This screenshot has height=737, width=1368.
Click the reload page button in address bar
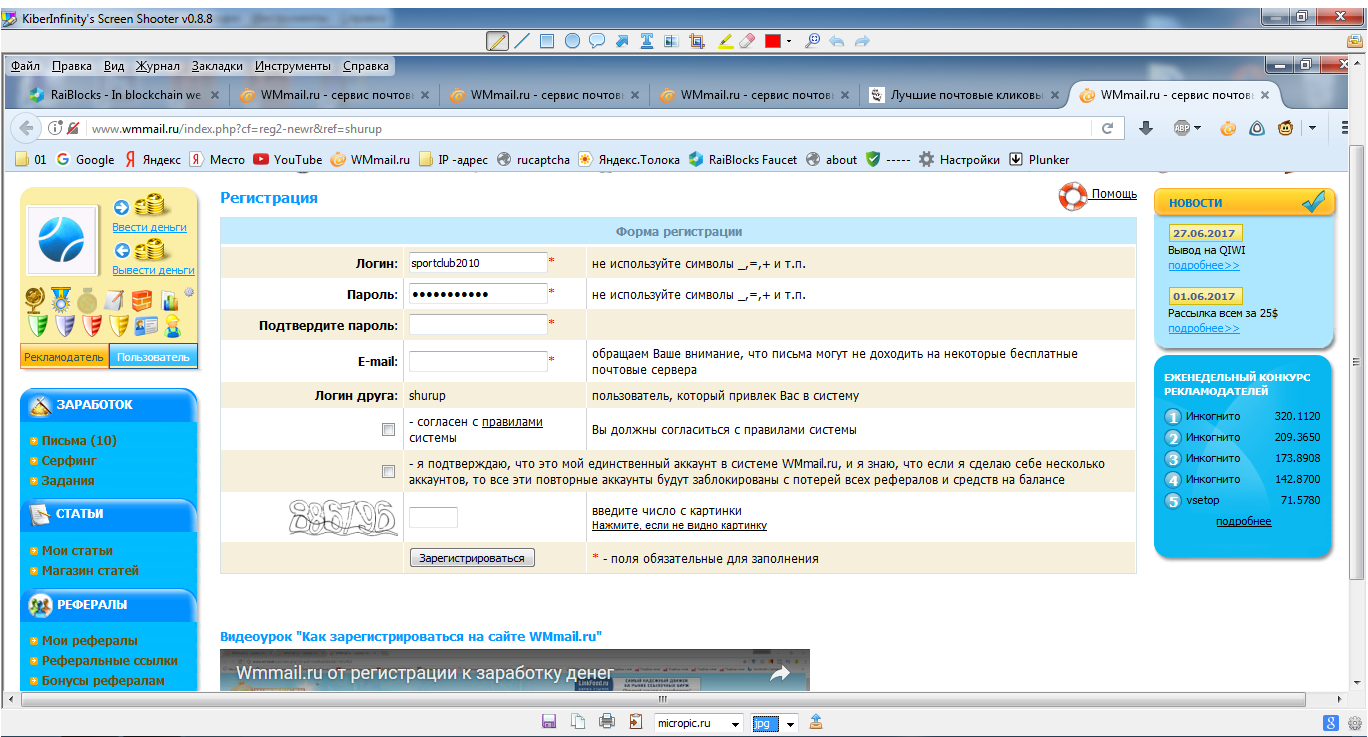(1107, 128)
